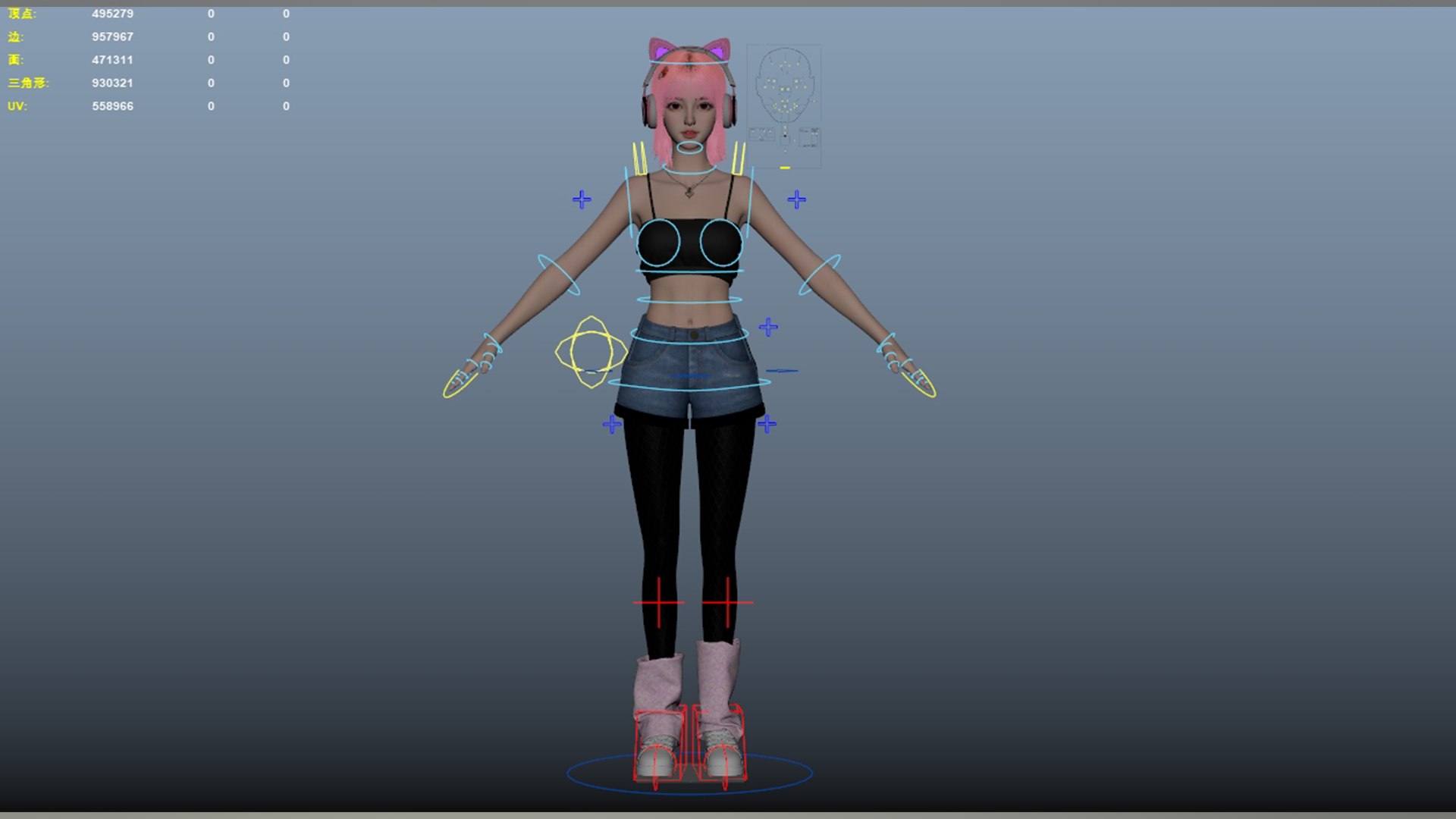Select the cyan waist ring above navel

pyautogui.click(x=689, y=300)
